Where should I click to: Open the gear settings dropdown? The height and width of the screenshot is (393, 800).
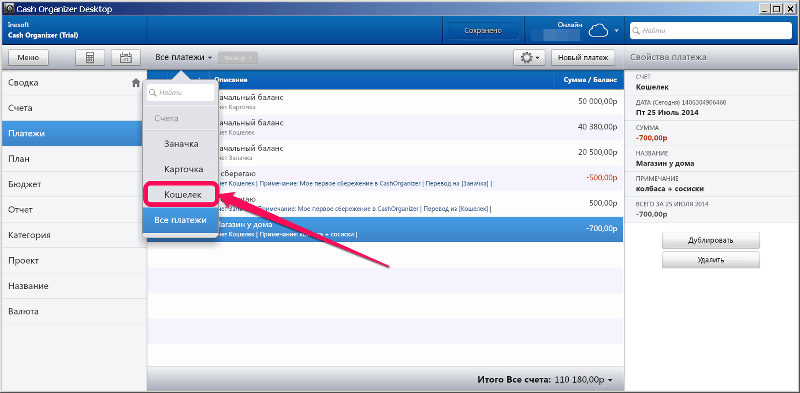pos(530,58)
